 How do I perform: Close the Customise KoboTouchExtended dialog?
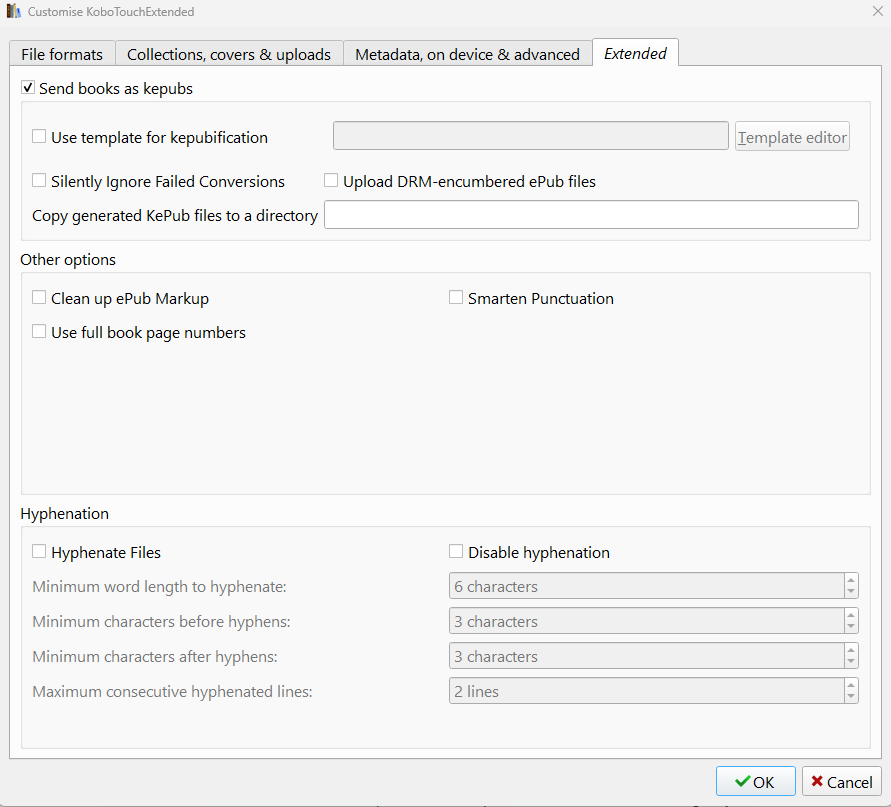point(877,11)
